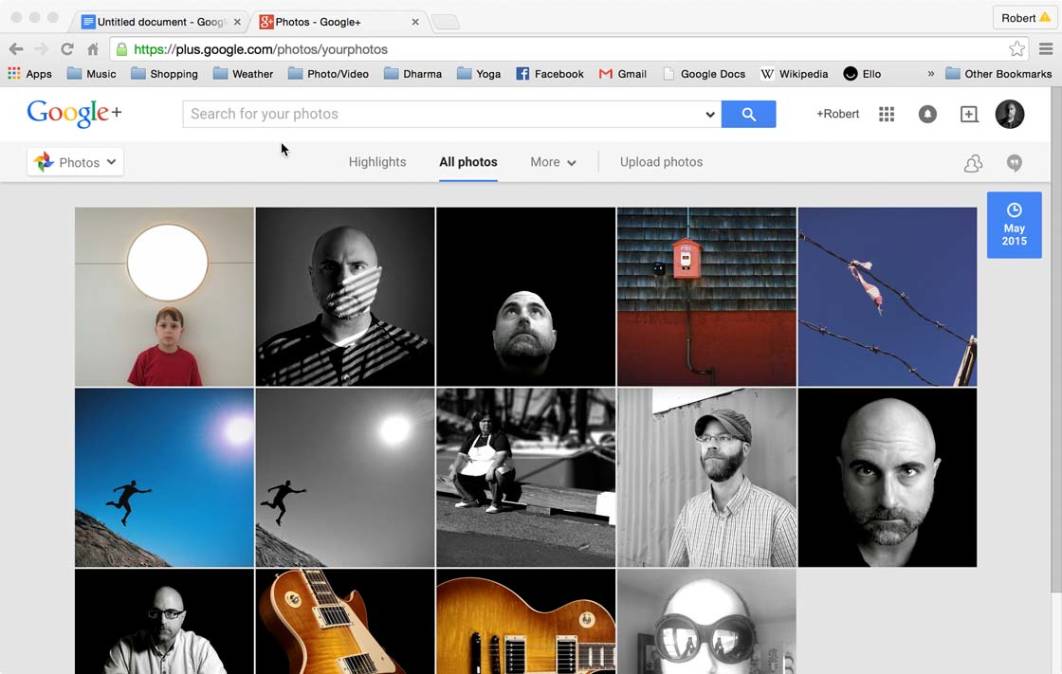This screenshot has height=674, width=1062.
Task: Click the Upload photos link
Action: 661,162
